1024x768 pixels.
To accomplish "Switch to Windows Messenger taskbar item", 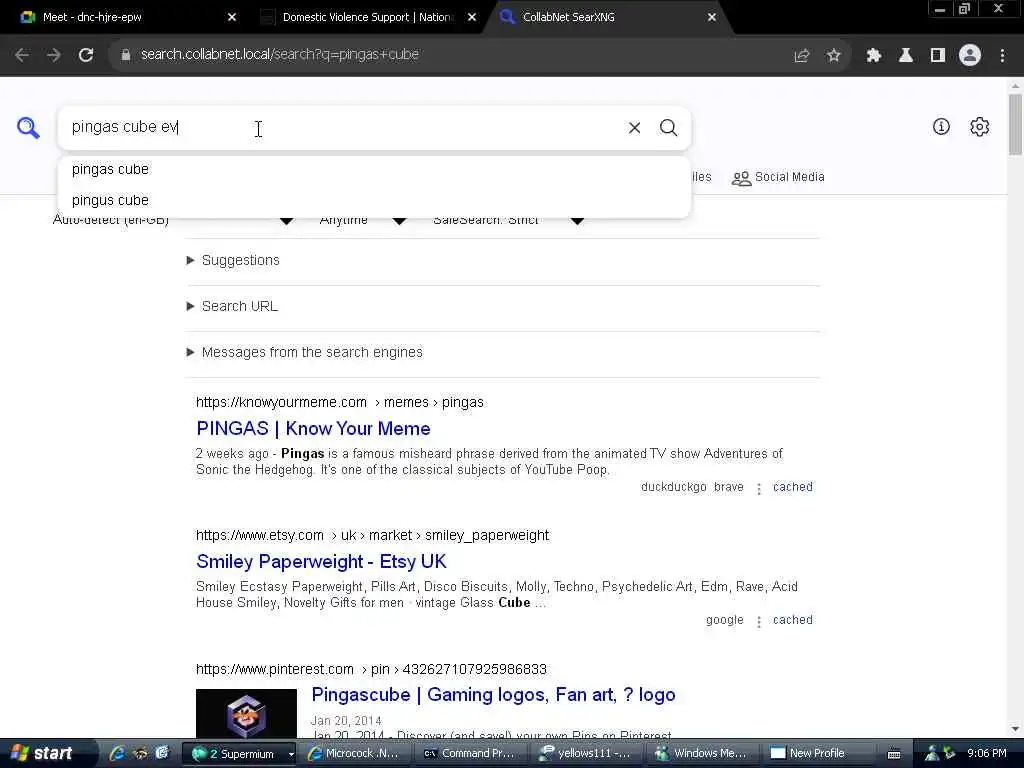I will pyautogui.click(x=702, y=754).
